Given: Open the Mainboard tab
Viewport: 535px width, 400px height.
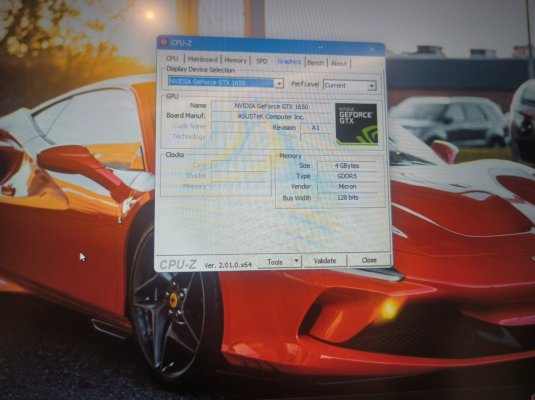Looking at the screenshot, I should coord(202,59).
